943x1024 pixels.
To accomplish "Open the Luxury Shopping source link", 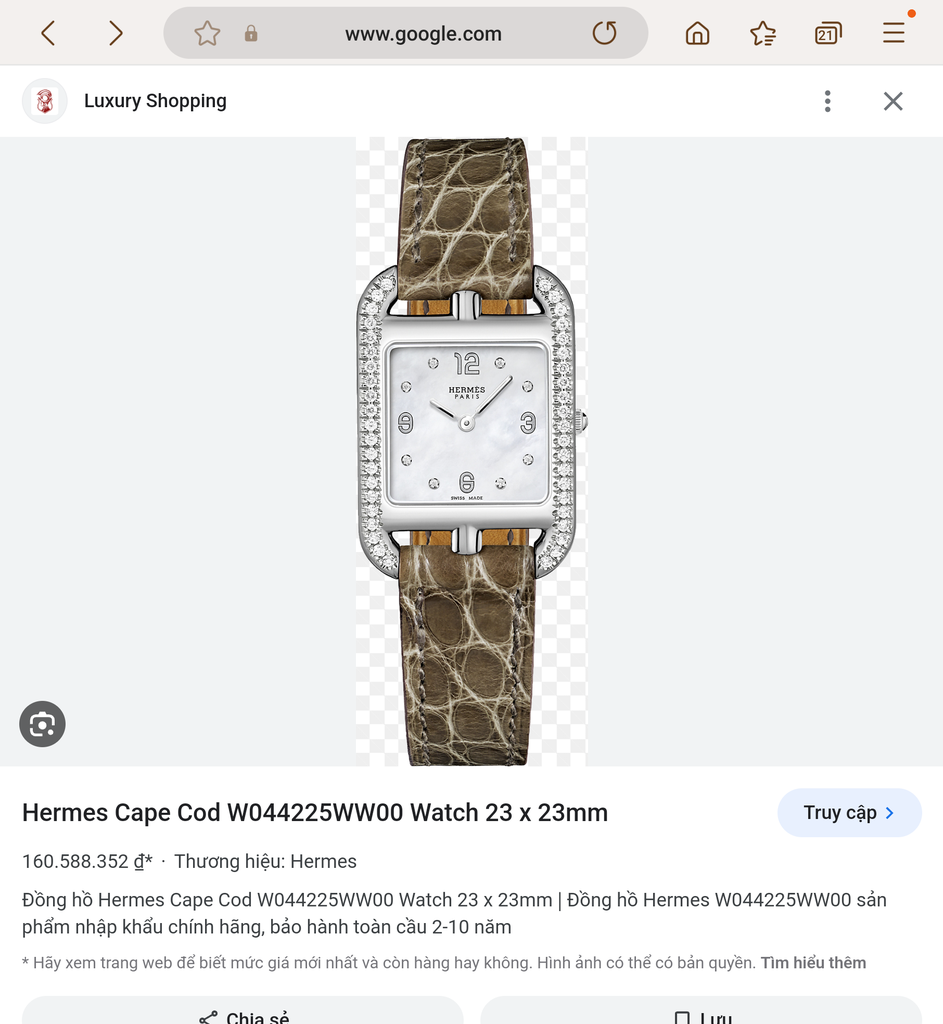I will [x=155, y=101].
